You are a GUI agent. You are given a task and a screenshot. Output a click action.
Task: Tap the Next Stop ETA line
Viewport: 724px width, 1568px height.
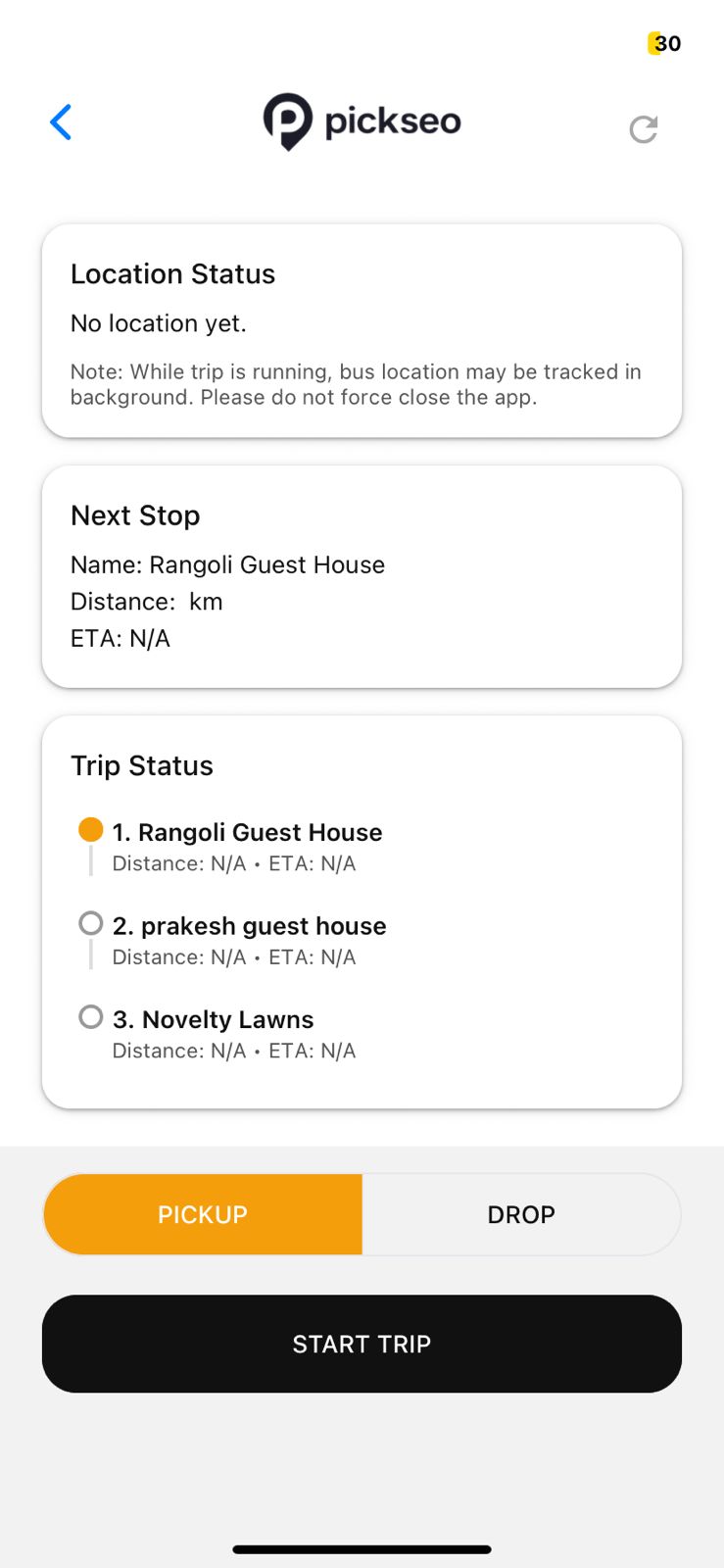121,639
